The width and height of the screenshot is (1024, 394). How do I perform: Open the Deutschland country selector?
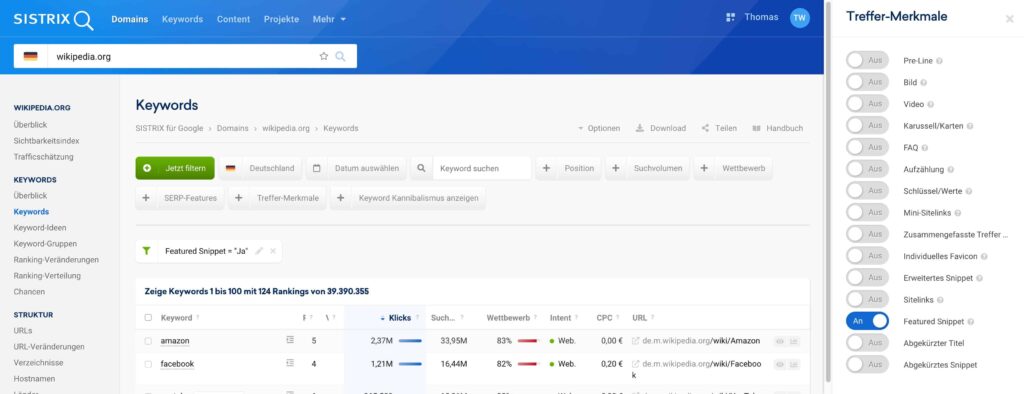(x=260, y=168)
